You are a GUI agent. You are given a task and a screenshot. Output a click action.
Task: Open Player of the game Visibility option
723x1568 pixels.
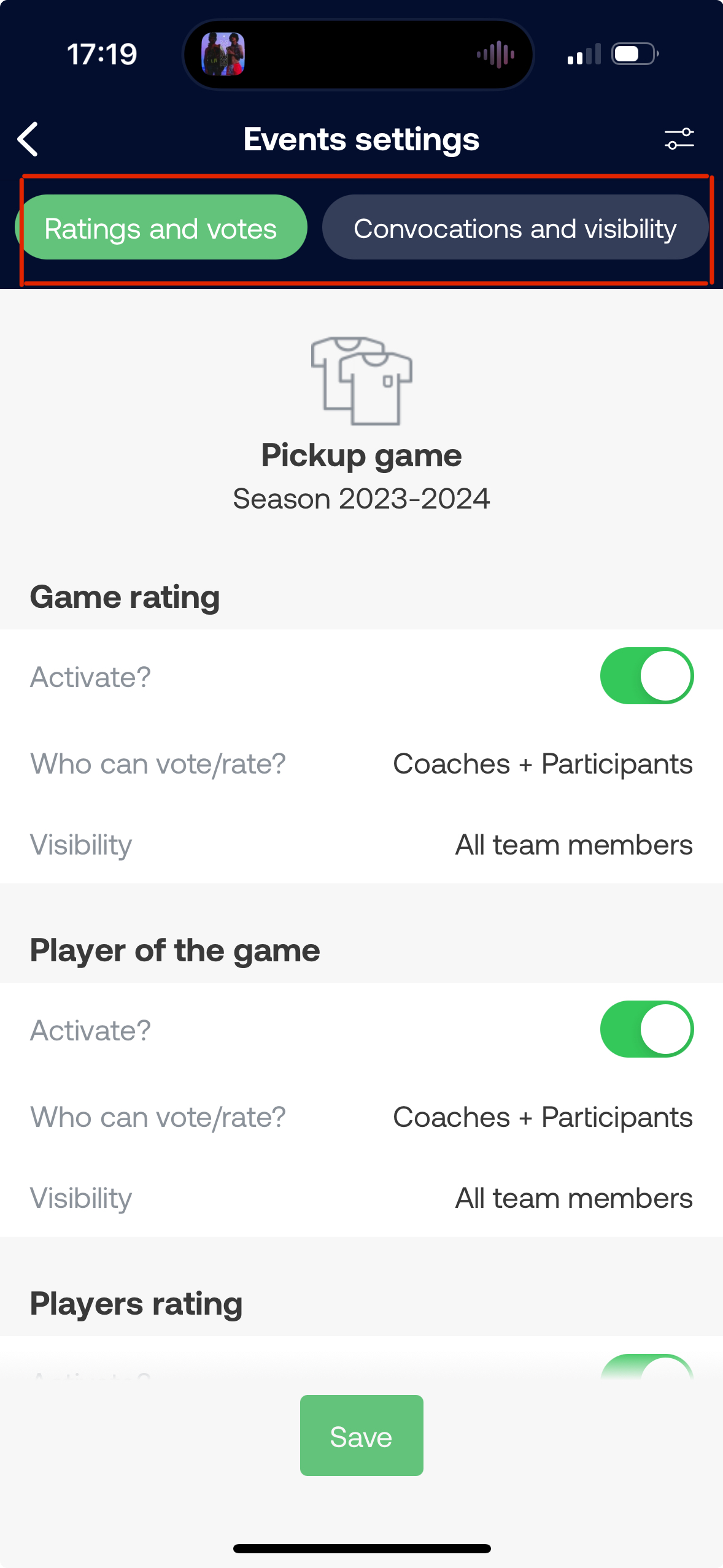point(574,1198)
